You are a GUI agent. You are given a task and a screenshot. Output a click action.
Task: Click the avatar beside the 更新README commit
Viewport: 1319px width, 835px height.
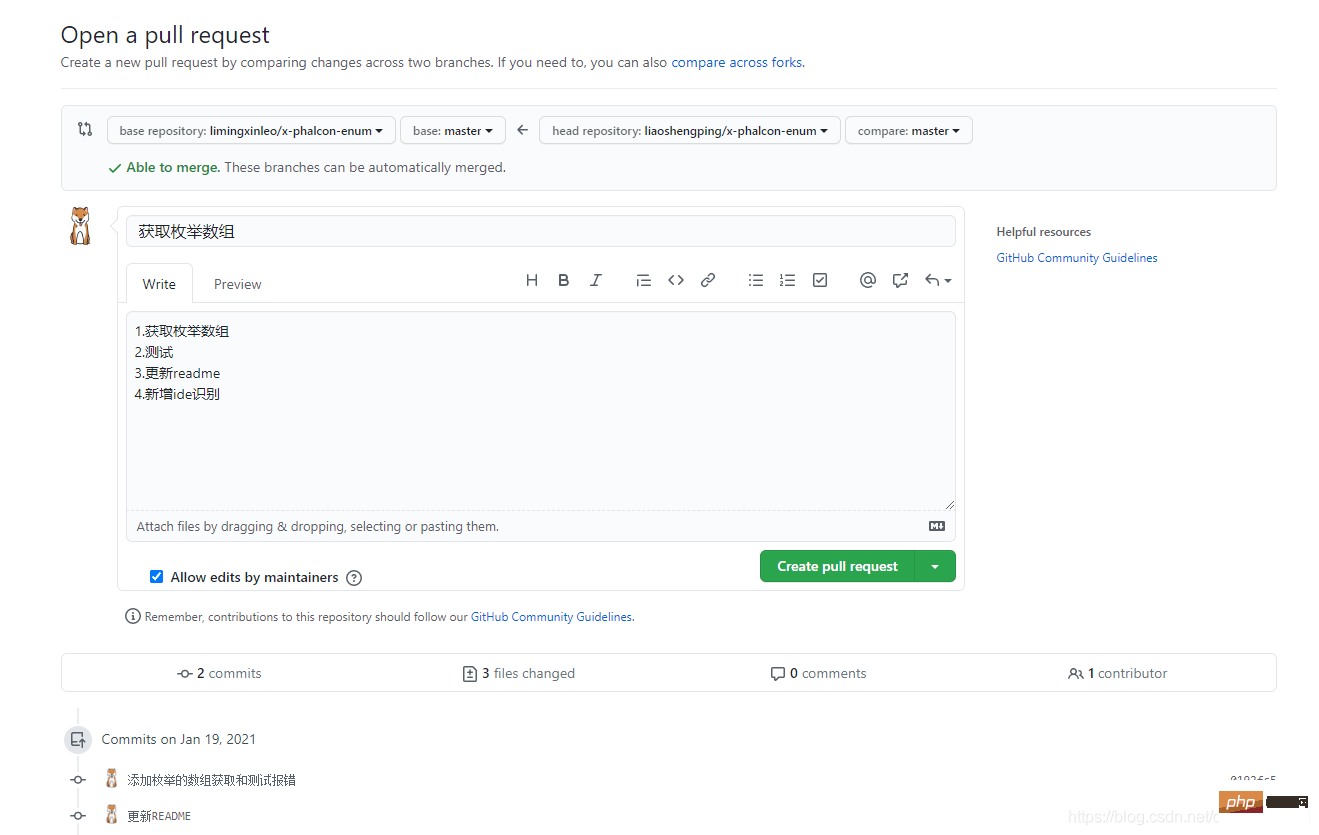click(112, 814)
